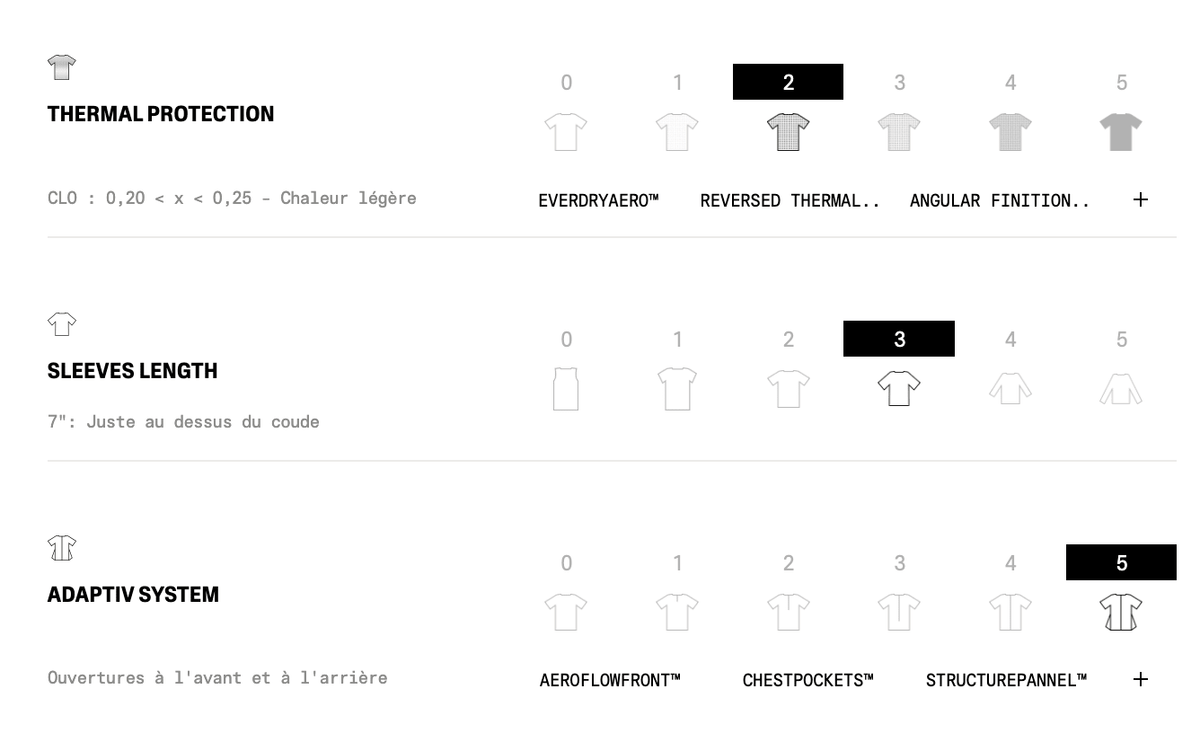Click the Adaptiv System category jersey icon

click(62, 547)
